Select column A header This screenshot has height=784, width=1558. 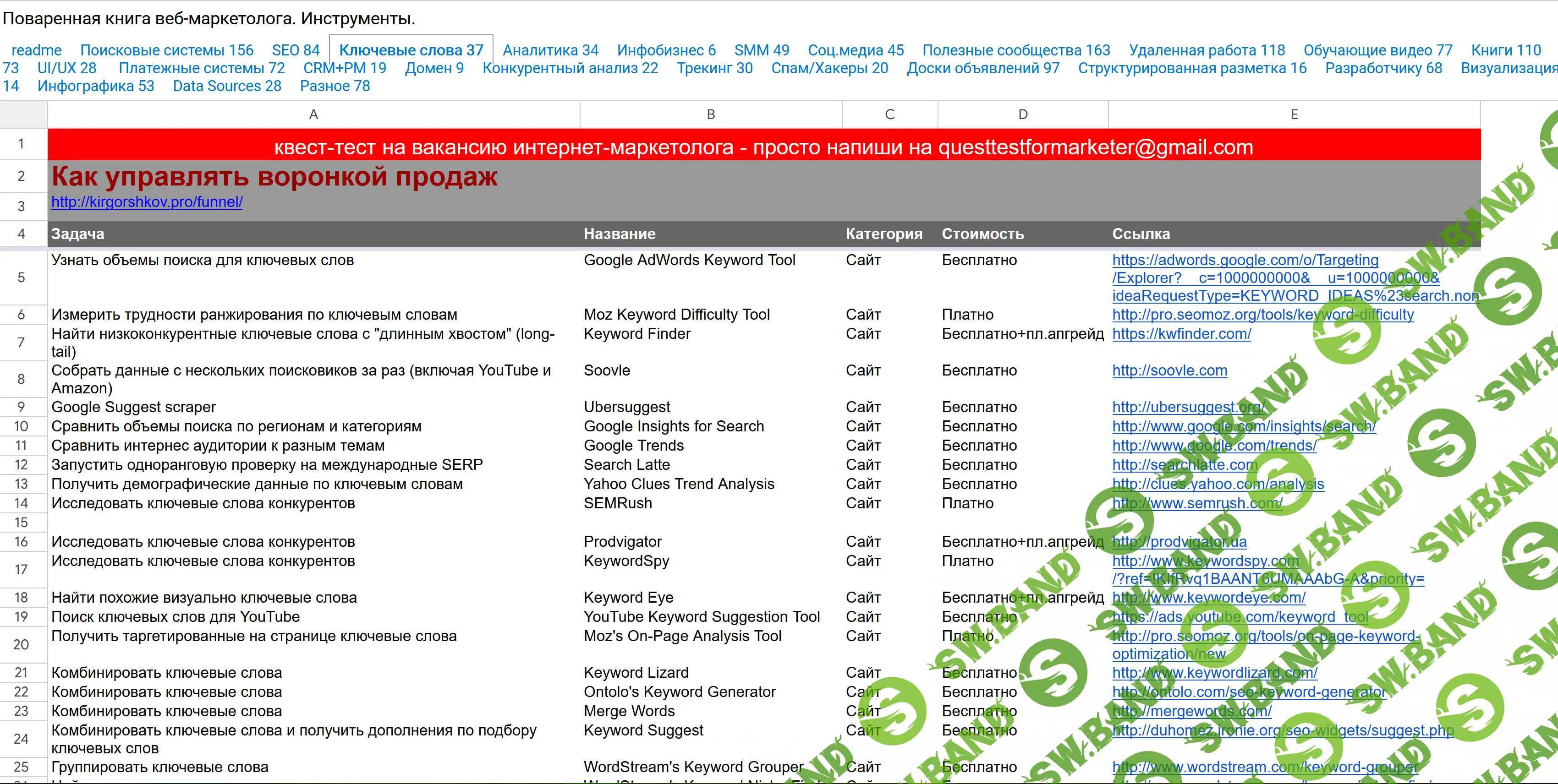click(313, 114)
